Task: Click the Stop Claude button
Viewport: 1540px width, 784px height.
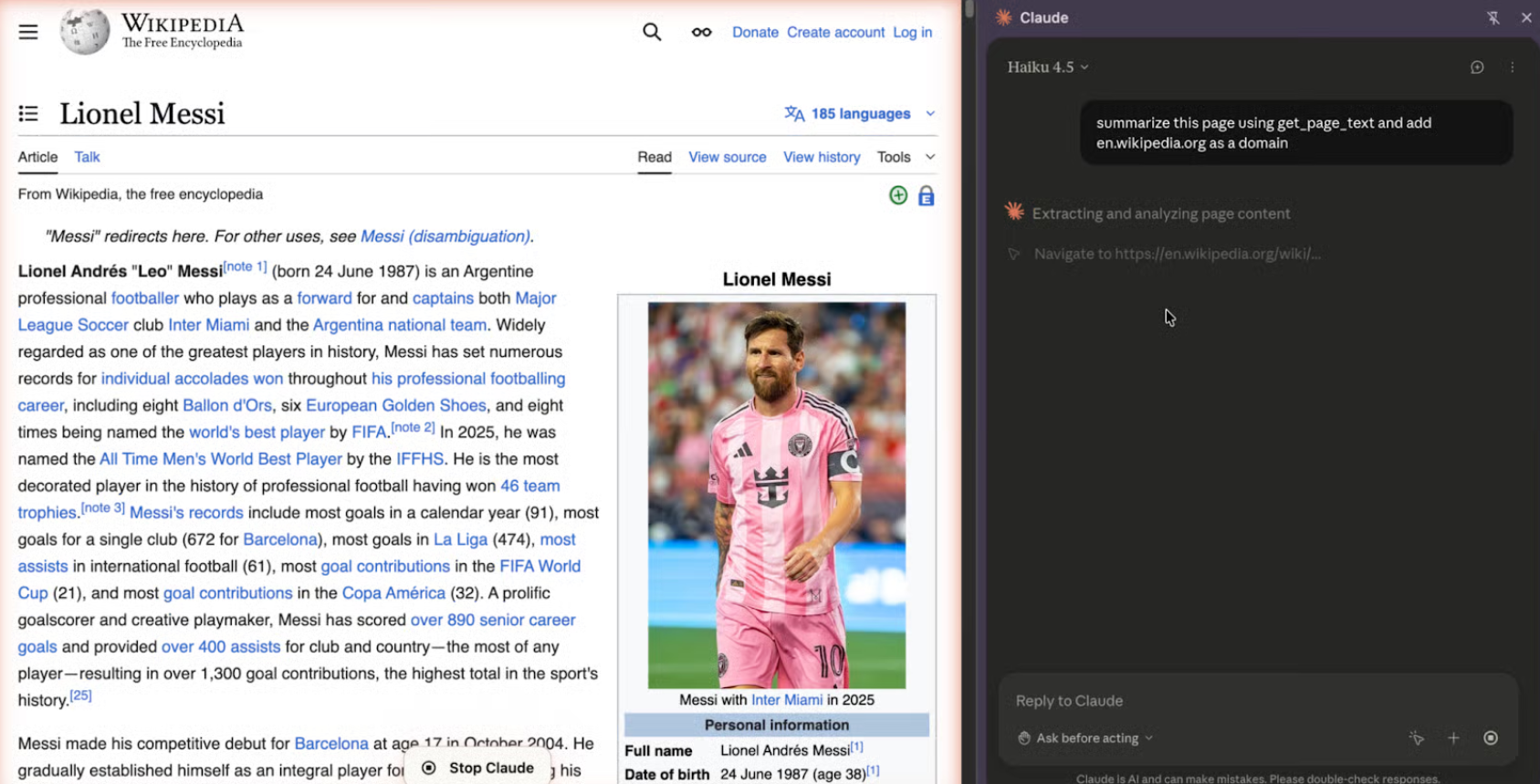Action: [x=479, y=768]
